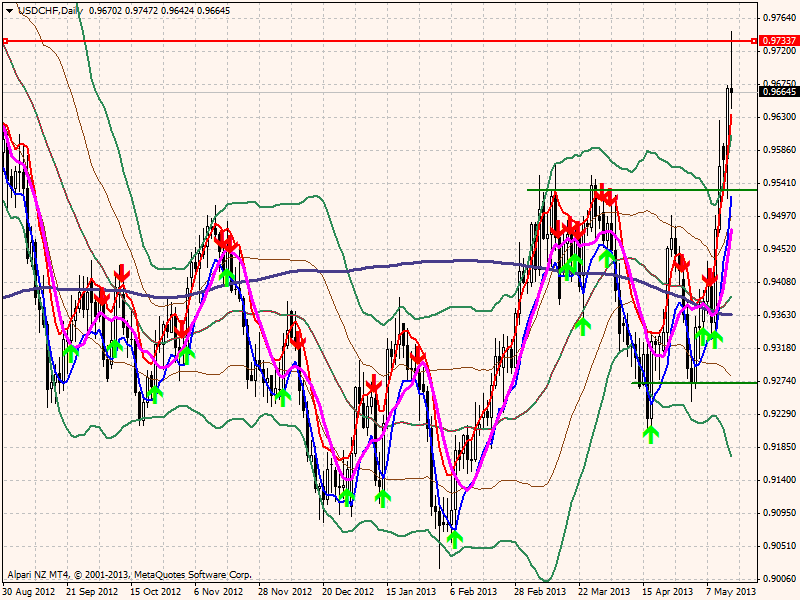Screen dimensions: 800x600
Task: Select the lower green horizontal line near 0.92740
Action: pyautogui.click(x=694, y=383)
